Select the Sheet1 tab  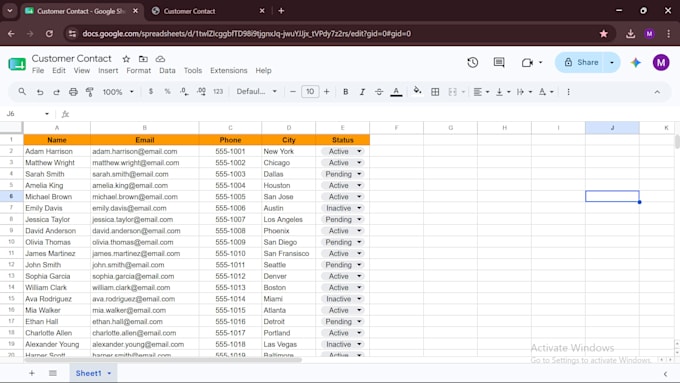tap(93, 373)
